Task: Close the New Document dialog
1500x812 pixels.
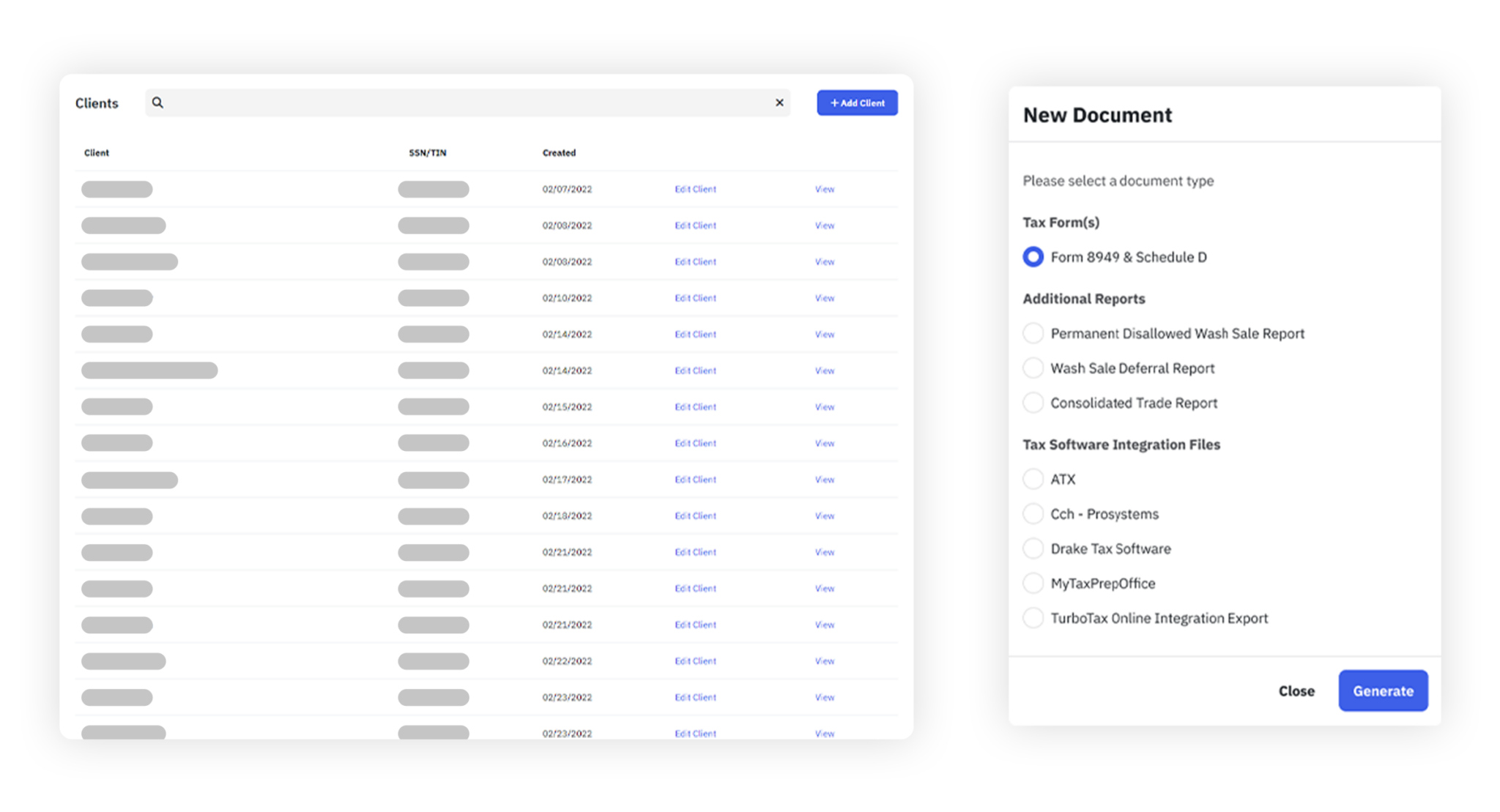Action: [1296, 690]
